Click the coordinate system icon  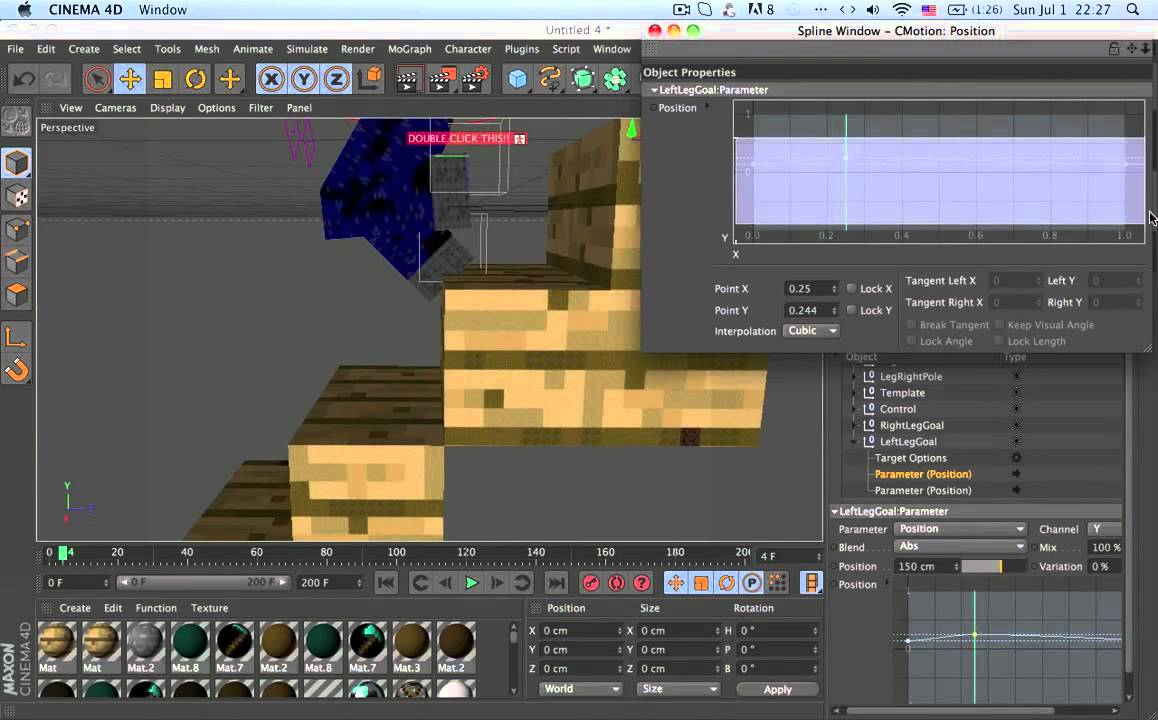point(369,78)
